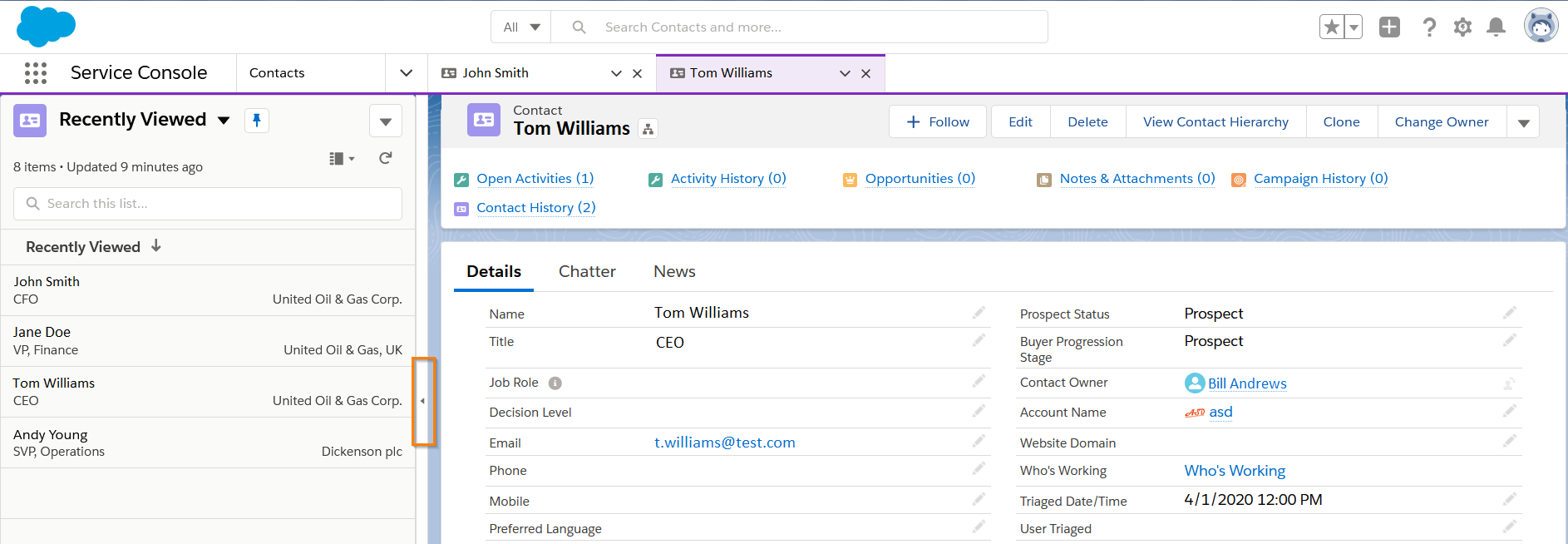Open the Contact History (2) link

(535, 208)
